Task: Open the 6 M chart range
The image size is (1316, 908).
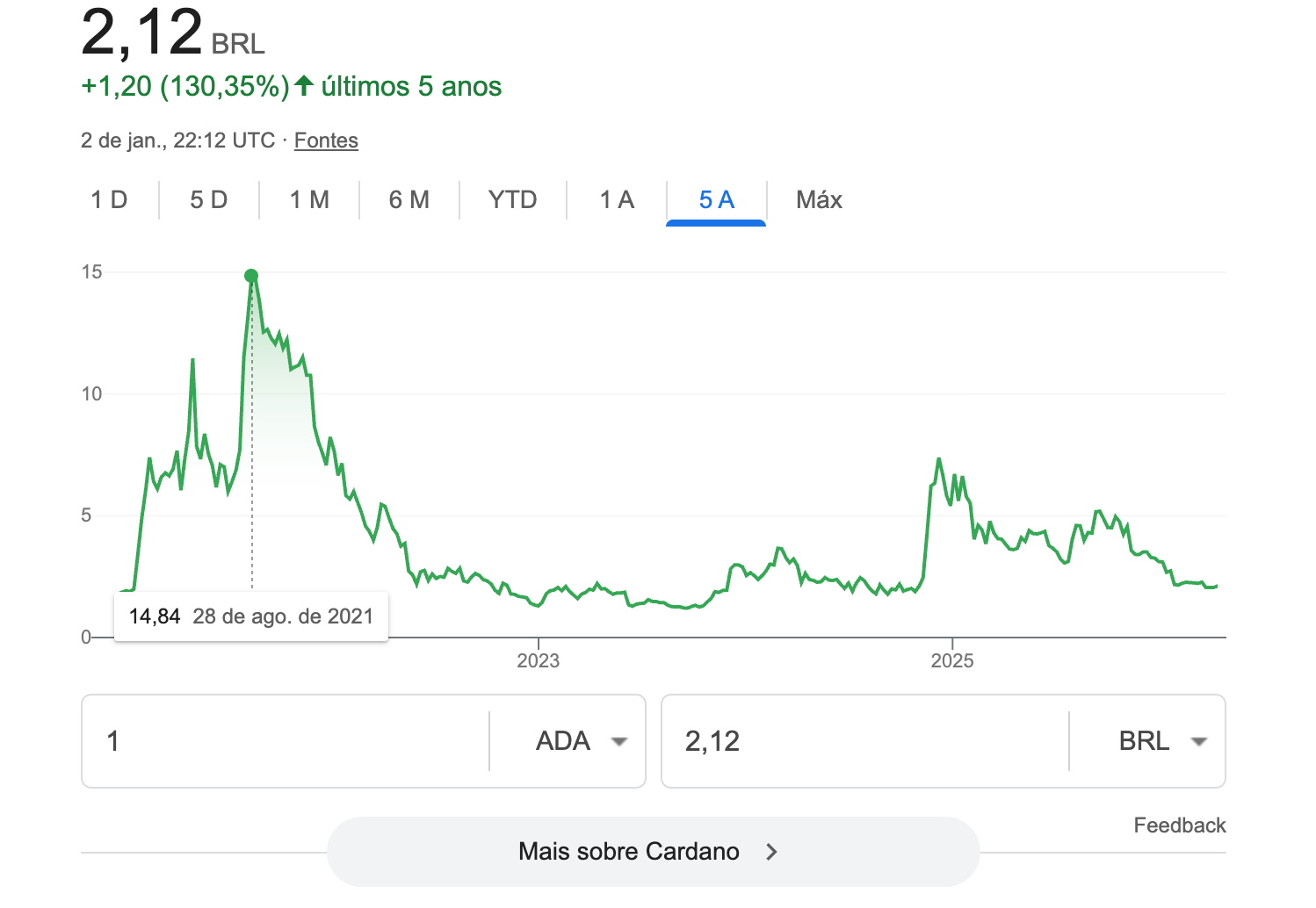Action: click(x=409, y=200)
